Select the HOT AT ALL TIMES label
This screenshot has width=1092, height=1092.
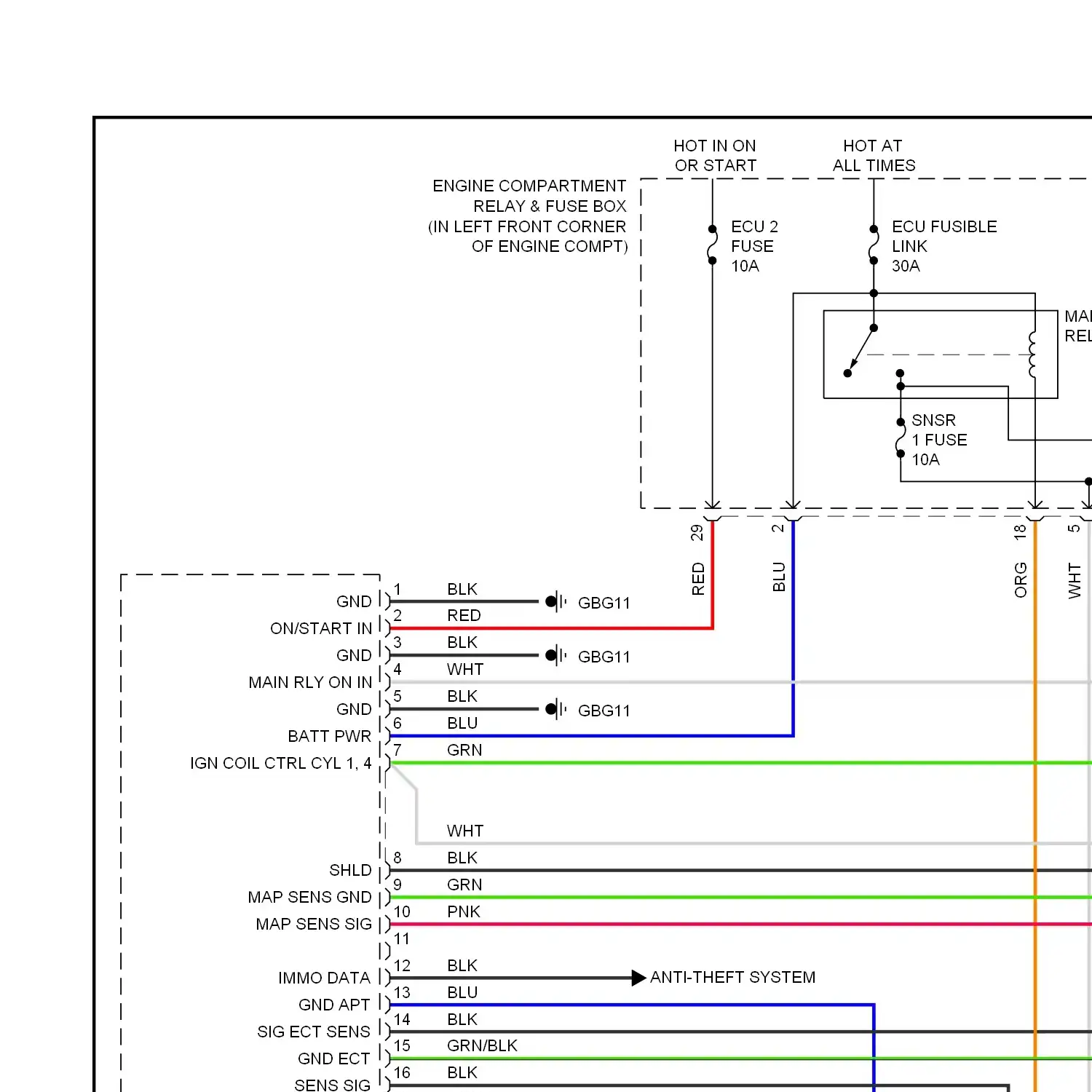874,156
